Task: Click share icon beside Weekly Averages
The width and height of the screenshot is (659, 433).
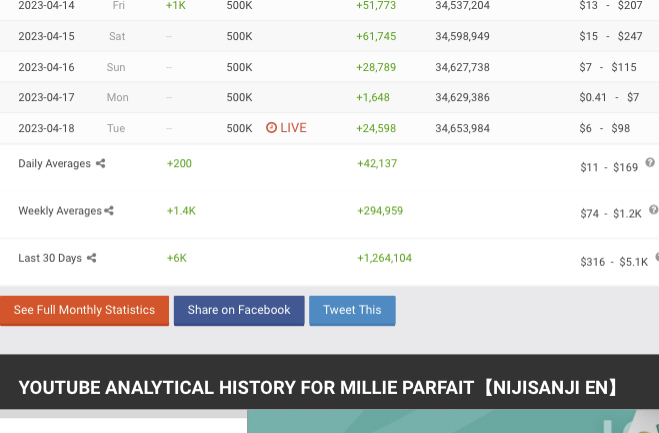Action: tap(109, 211)
